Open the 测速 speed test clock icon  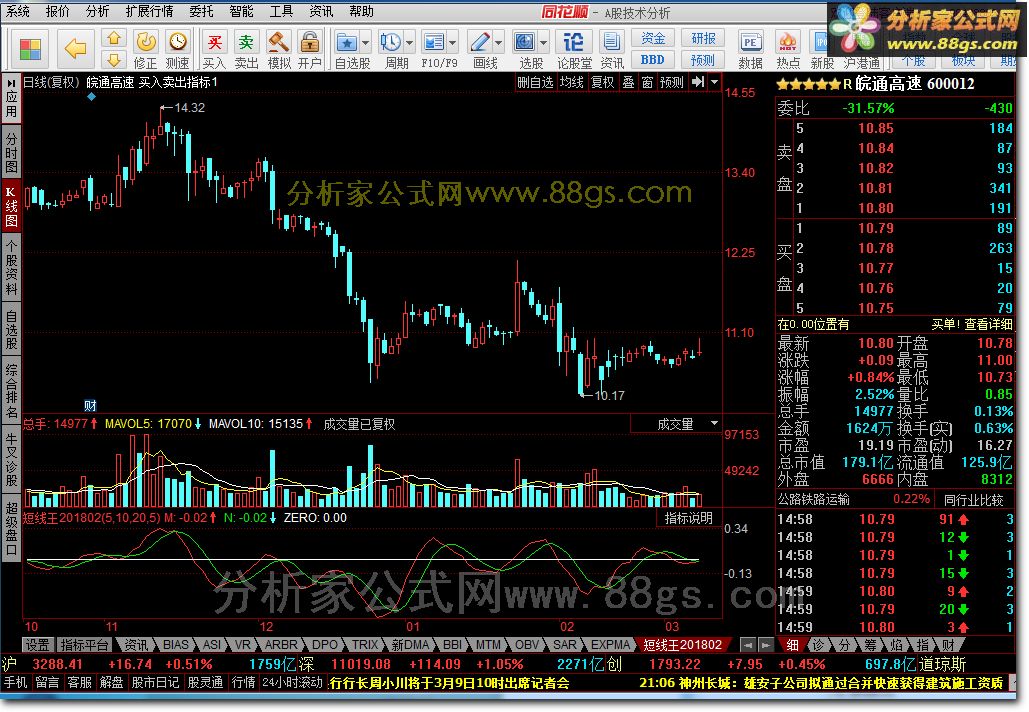[177, 50]
